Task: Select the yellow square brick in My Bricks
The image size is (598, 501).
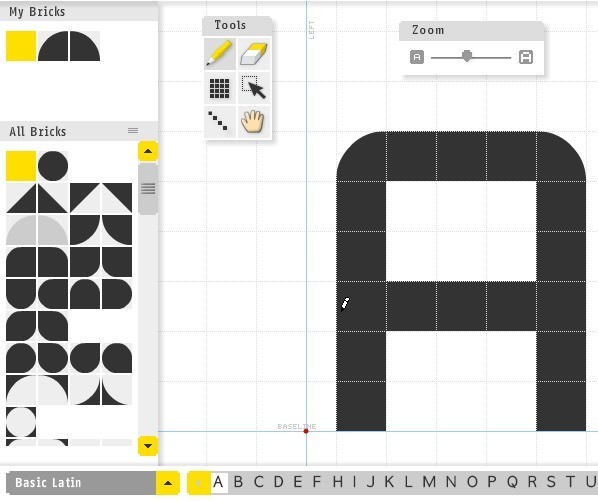Action: [x=21, y=46]
